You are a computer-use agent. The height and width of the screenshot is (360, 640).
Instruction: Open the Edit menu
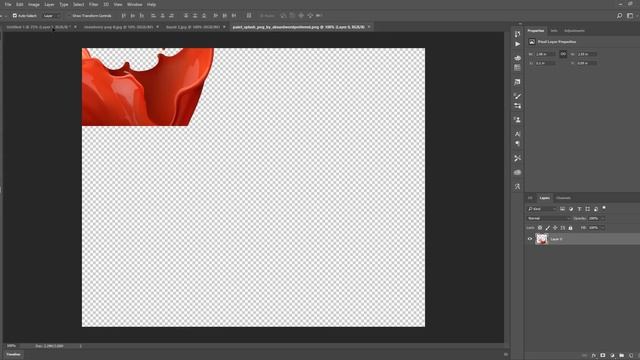pos(20,4)
